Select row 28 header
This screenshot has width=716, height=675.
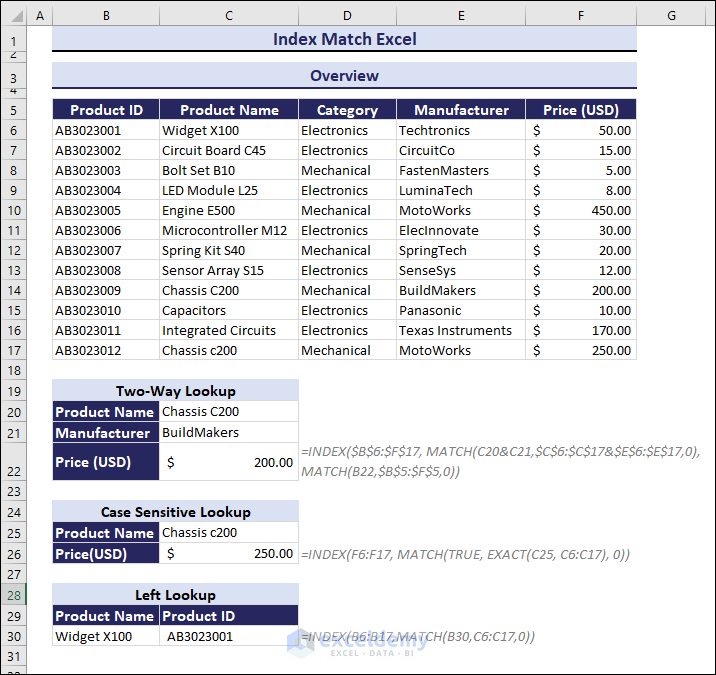[13, 595]
